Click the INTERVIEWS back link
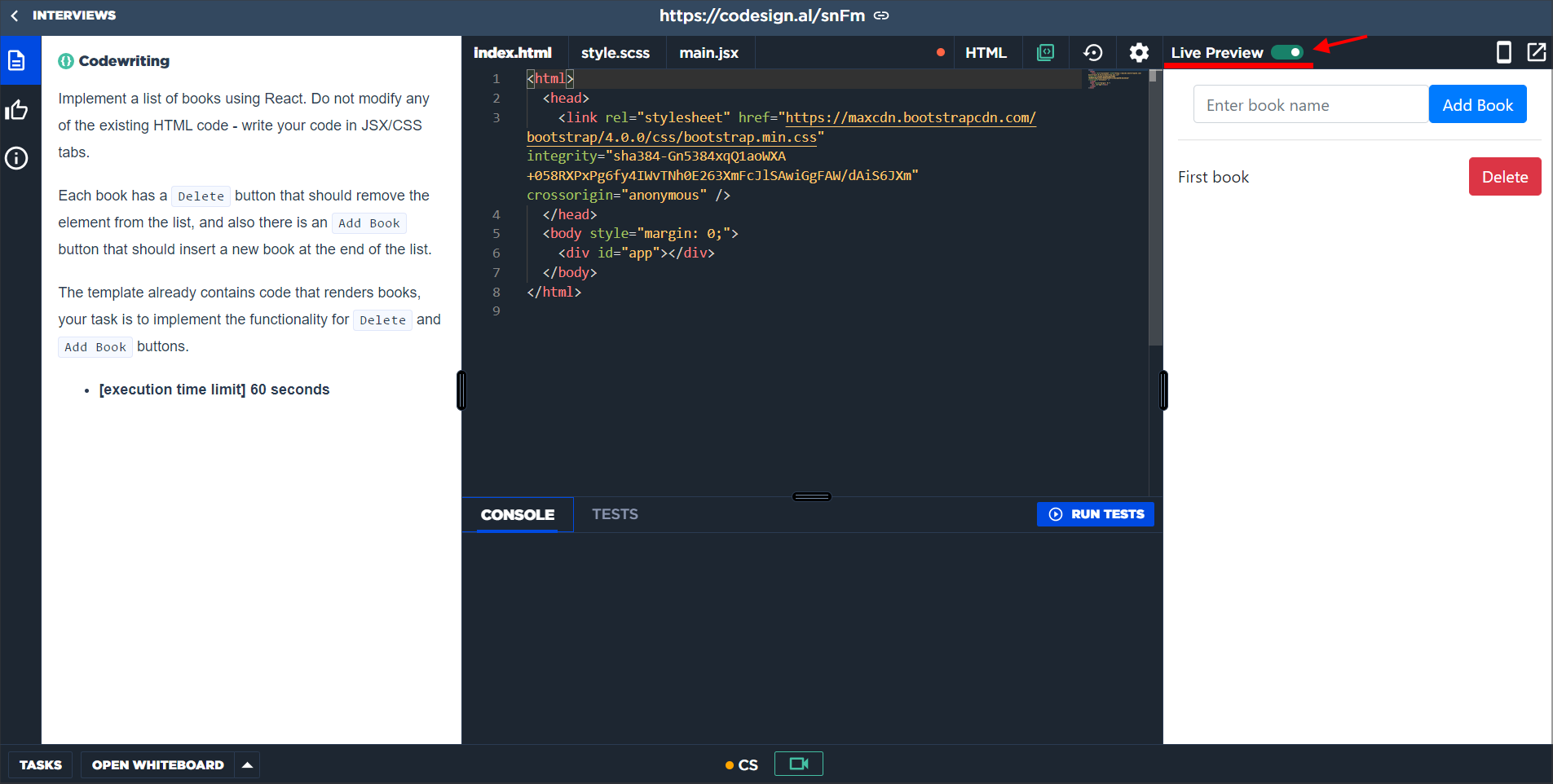The height and width of the screenshot is (784, 1553). click(74, 15)
